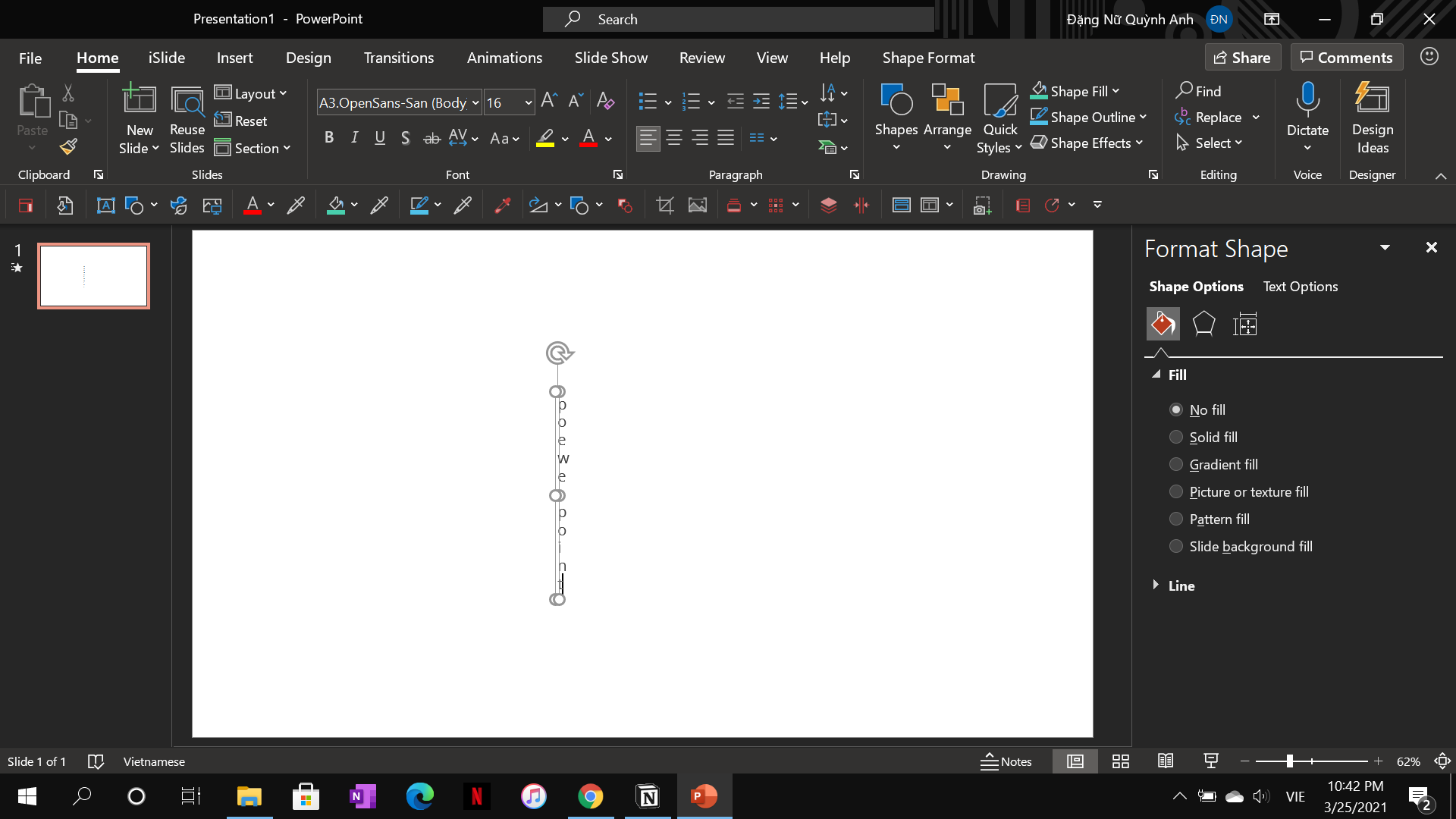Toggle Normal view in status bar
The width and height of the screenshot is (1456, 819).
tap(1075, 761)
